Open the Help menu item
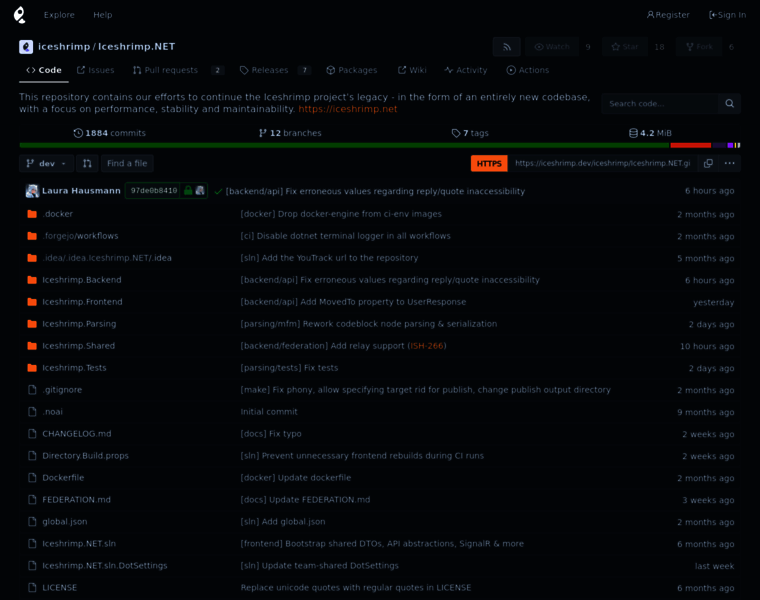This screenshot has width=760, height=600. click(x=103, y=15)
